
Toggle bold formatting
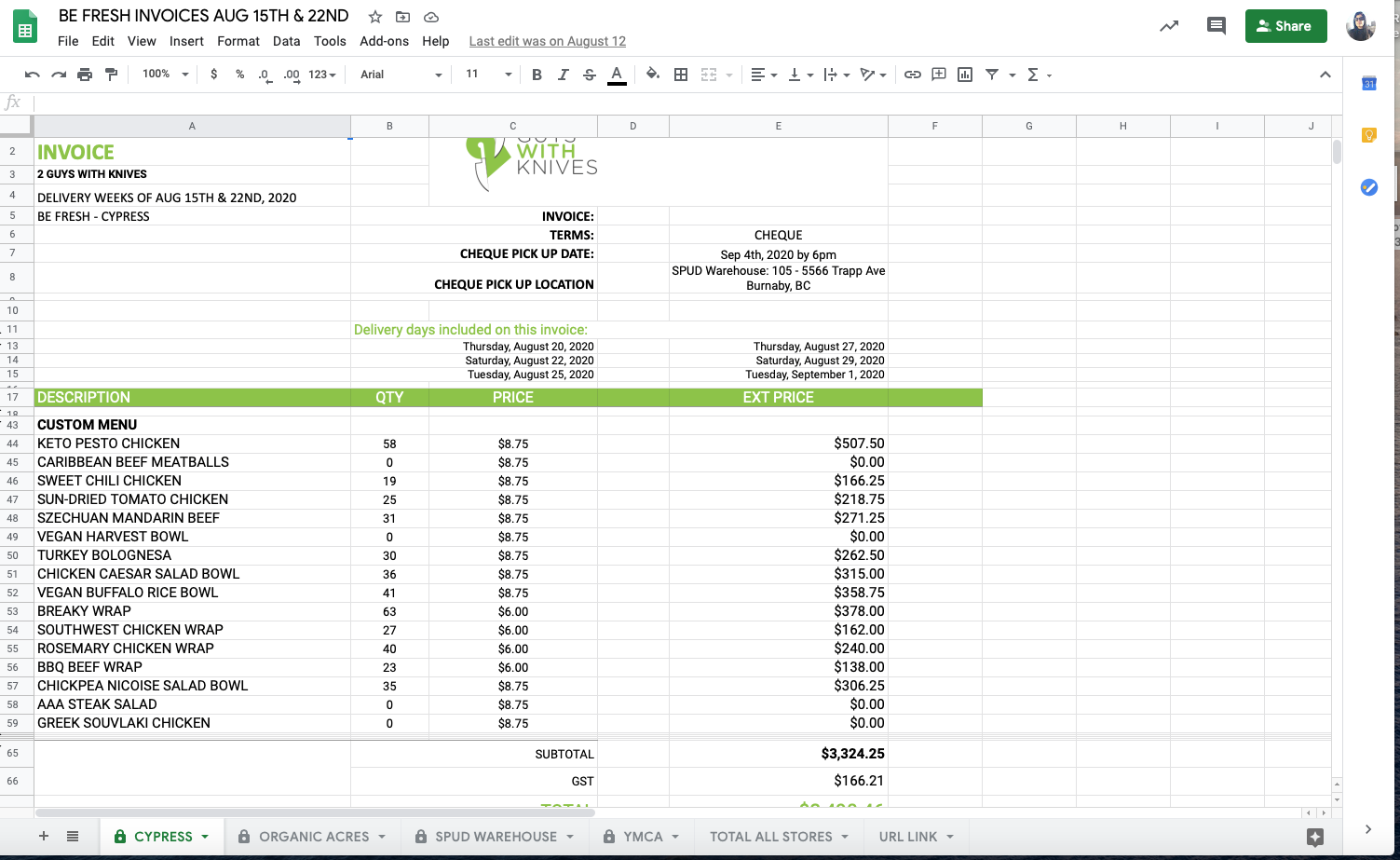[537, 75]
